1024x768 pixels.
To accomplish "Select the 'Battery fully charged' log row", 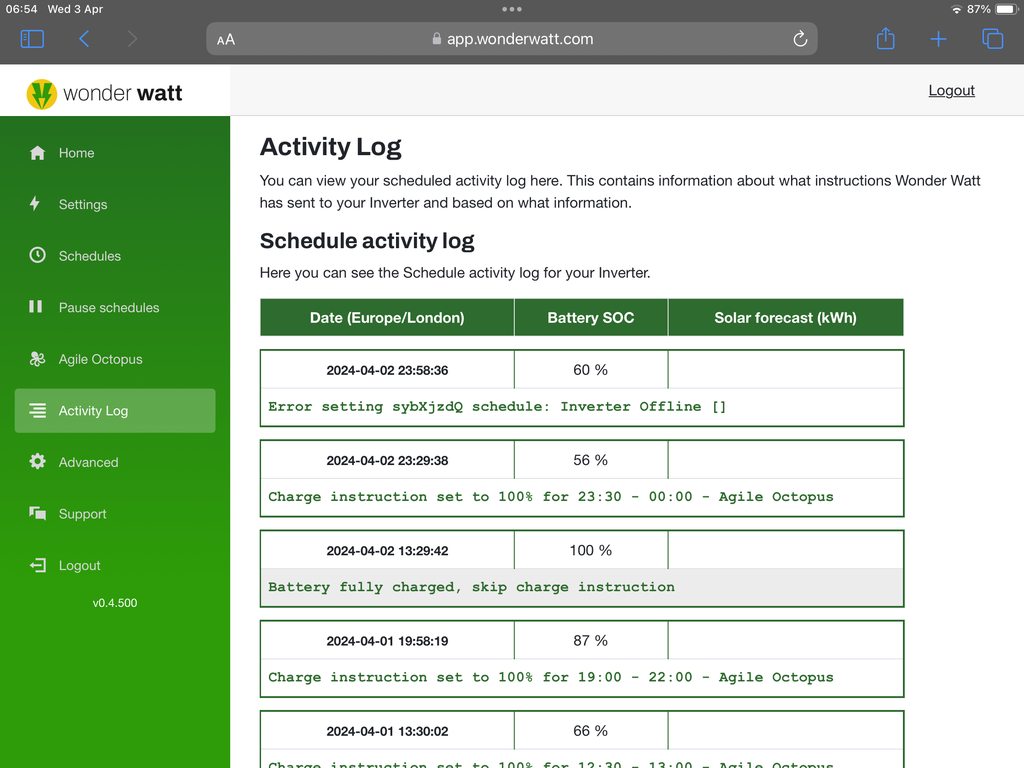I will (581, 587).
